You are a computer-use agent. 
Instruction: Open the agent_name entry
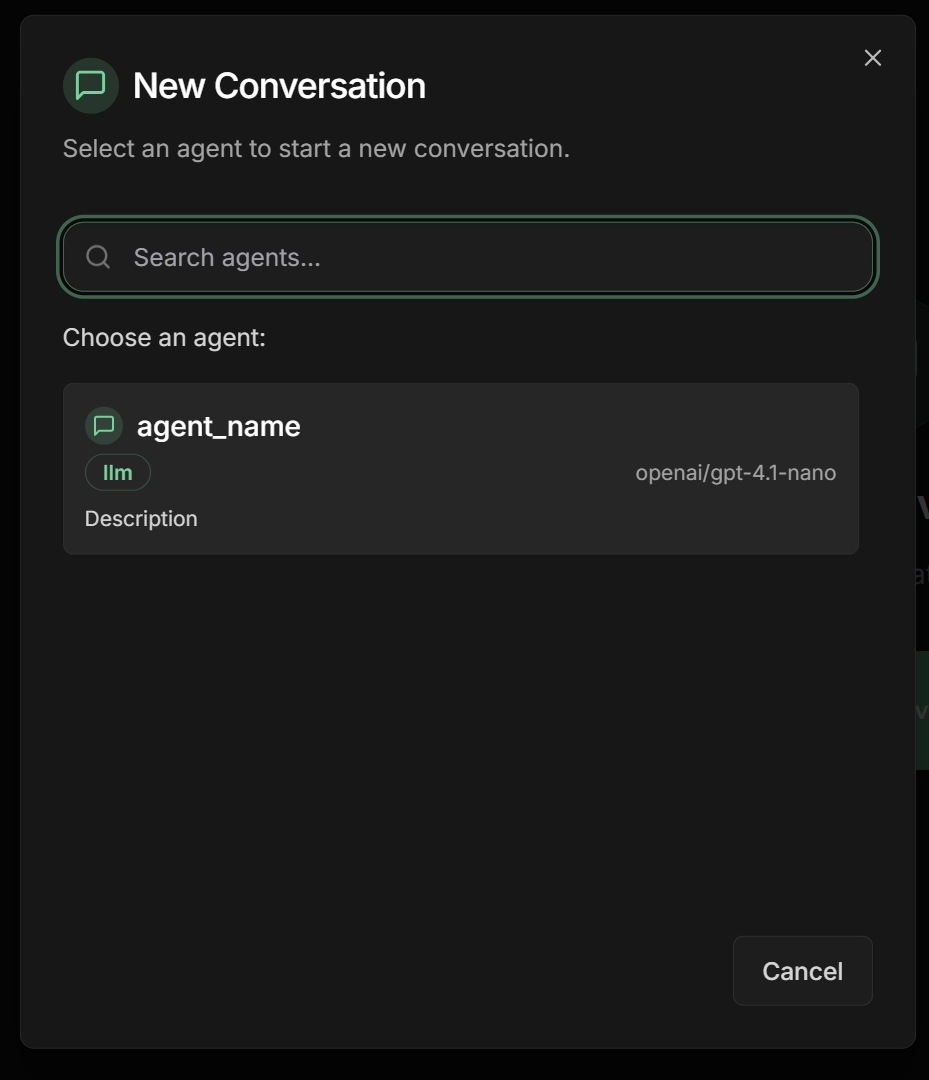460,468
